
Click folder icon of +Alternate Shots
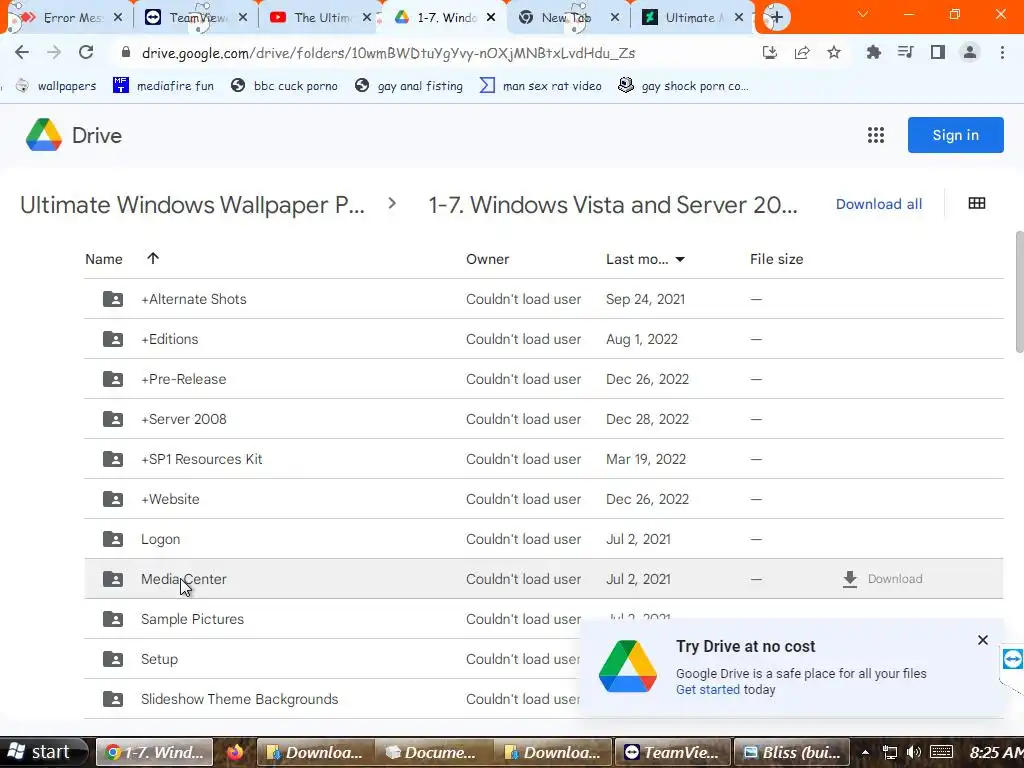(113, 299)
